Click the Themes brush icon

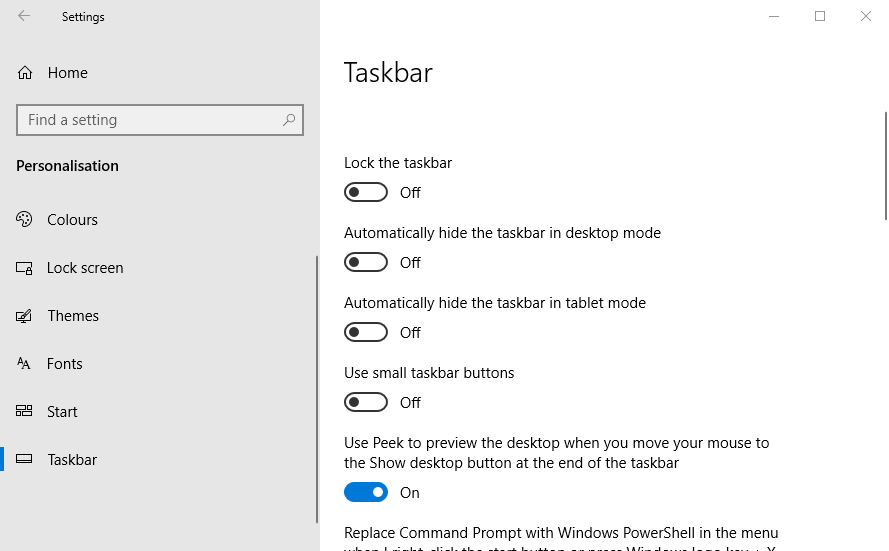click(x=24, y=316)
